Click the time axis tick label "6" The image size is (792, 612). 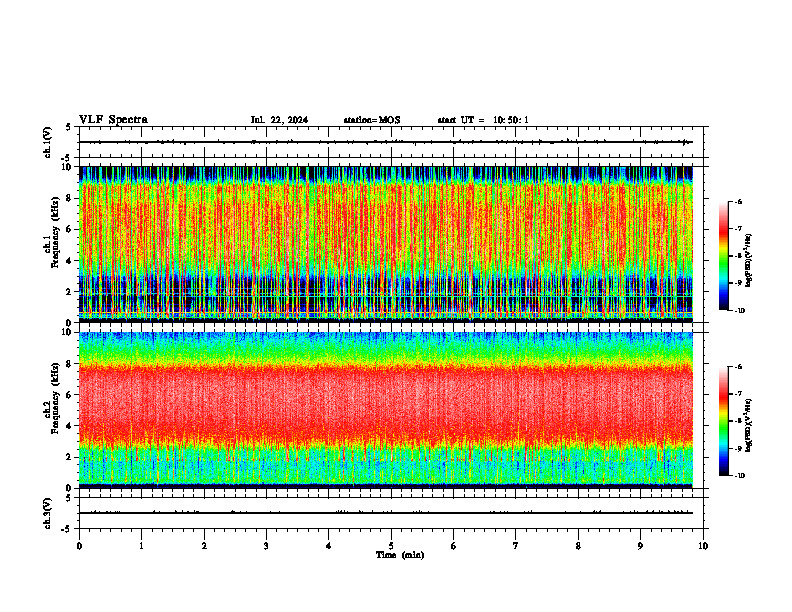point(454,546)
